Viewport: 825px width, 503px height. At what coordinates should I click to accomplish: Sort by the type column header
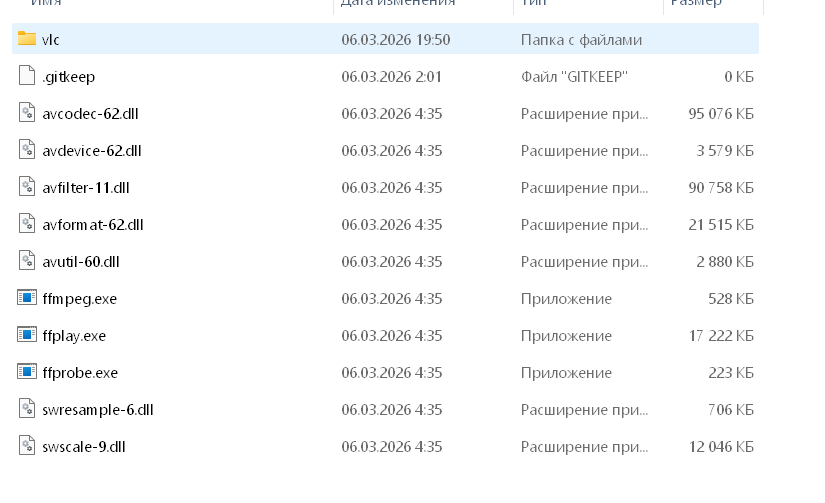tap(534, 3)
